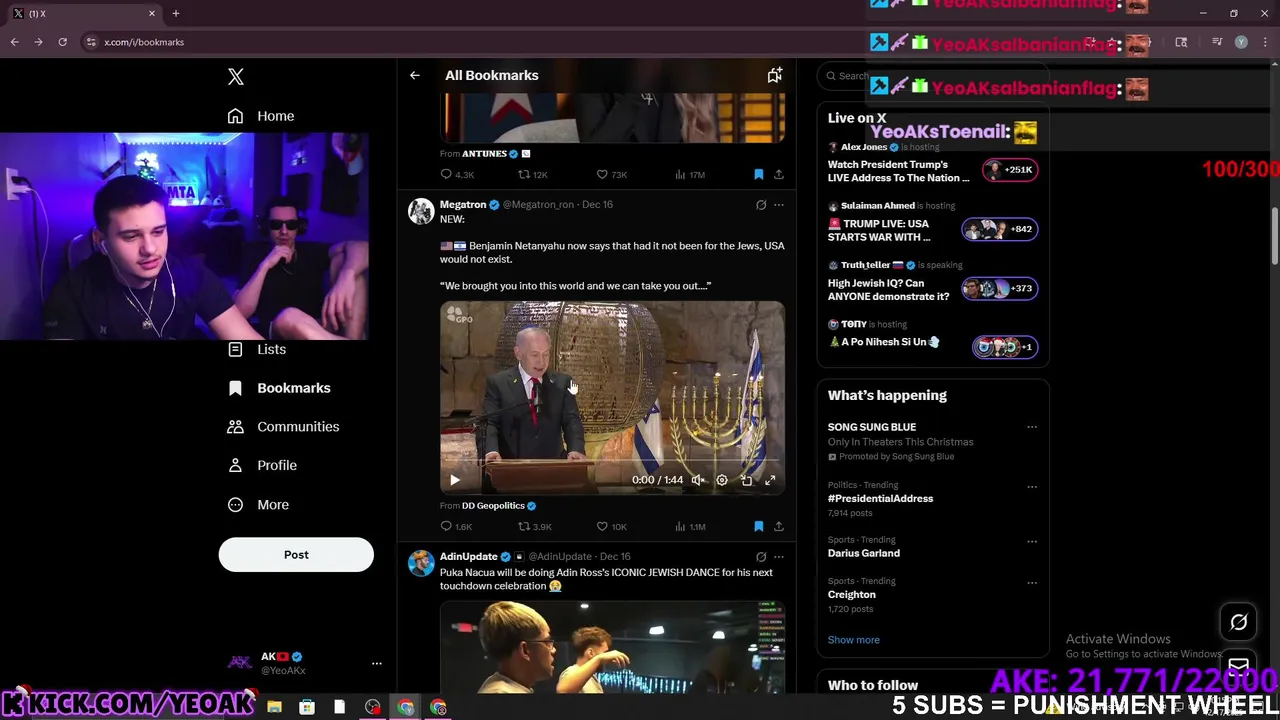View analytics for the 17M views post
This screenshot has width=1280, height=720.
click(x=690, y=174)
